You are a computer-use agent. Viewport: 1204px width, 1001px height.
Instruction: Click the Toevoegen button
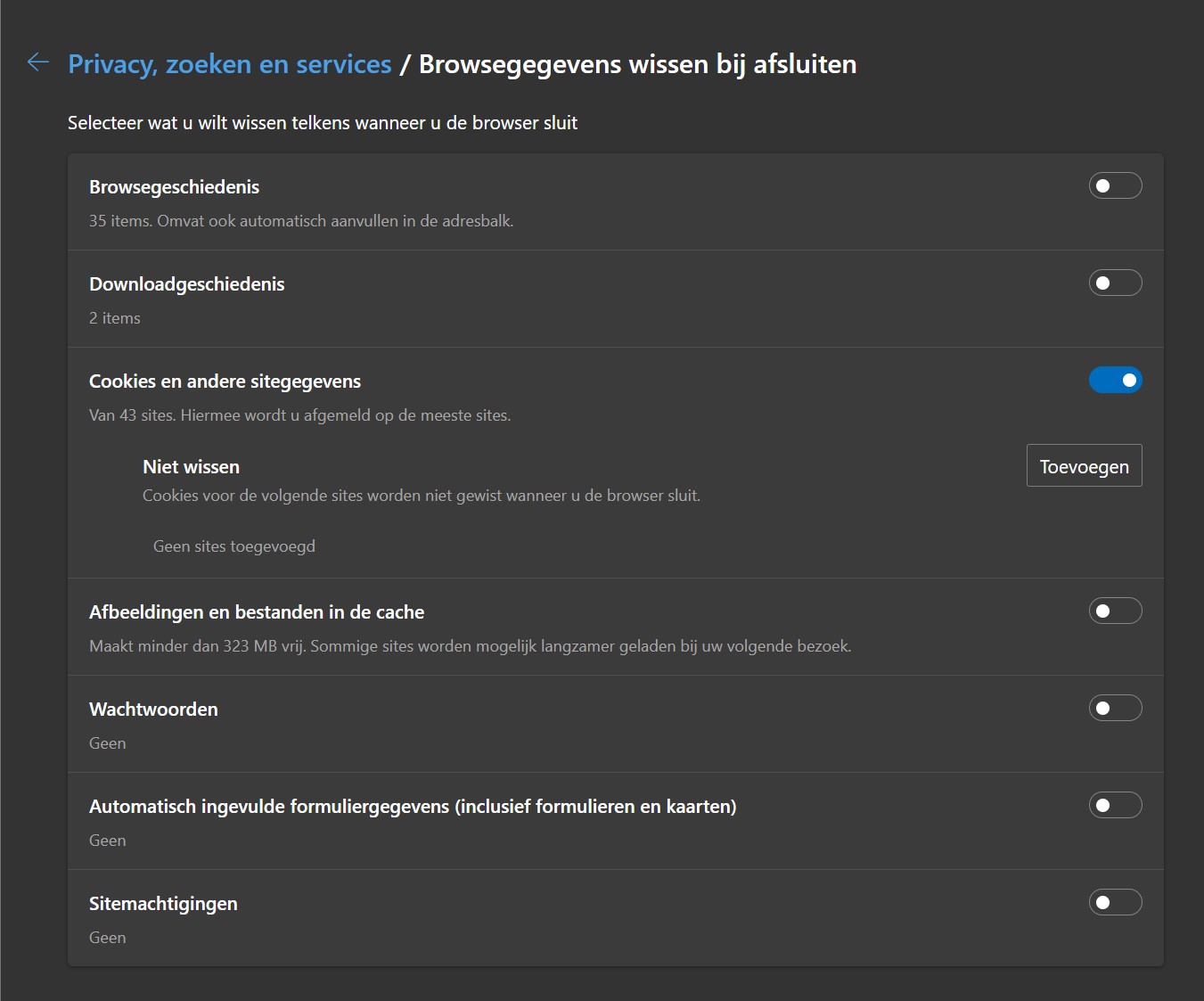[x=1084, y=464]
